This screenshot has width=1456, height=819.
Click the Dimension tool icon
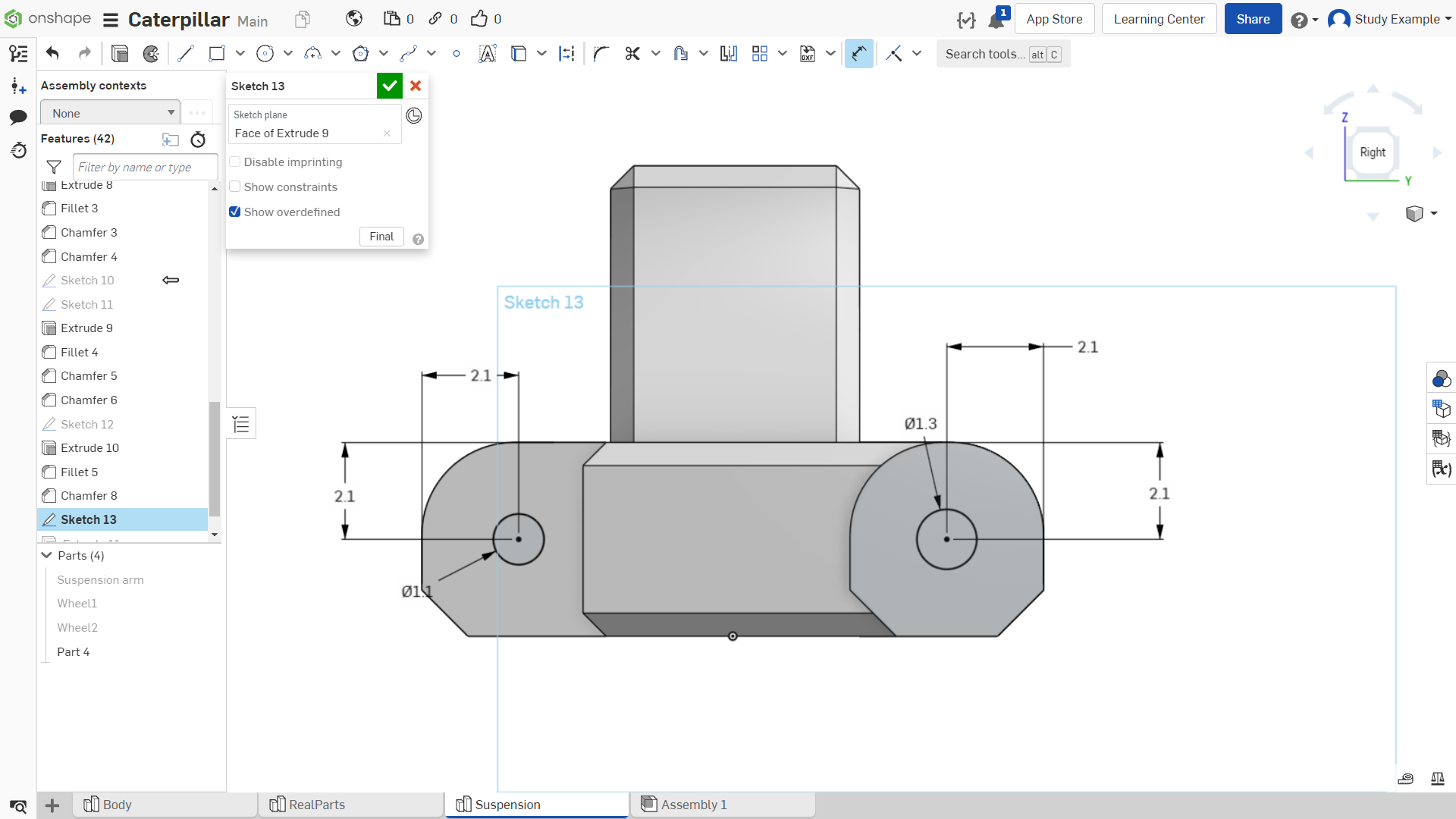pyautogui.click(x=858, y=54)
